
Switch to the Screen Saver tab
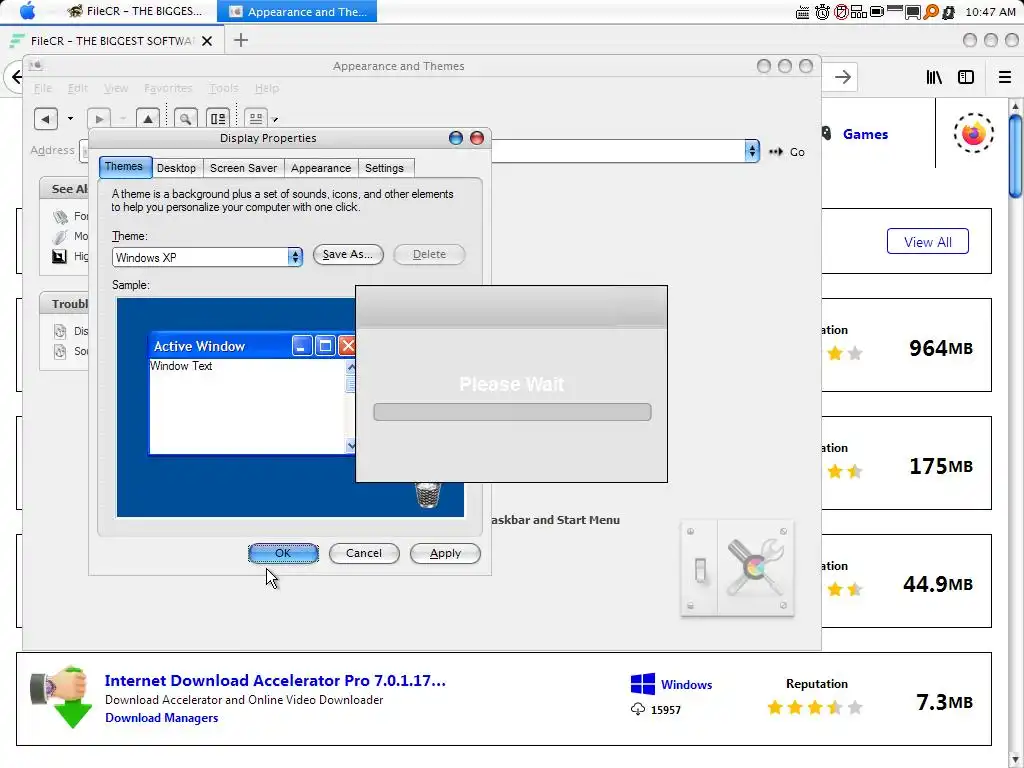(244, 168)
